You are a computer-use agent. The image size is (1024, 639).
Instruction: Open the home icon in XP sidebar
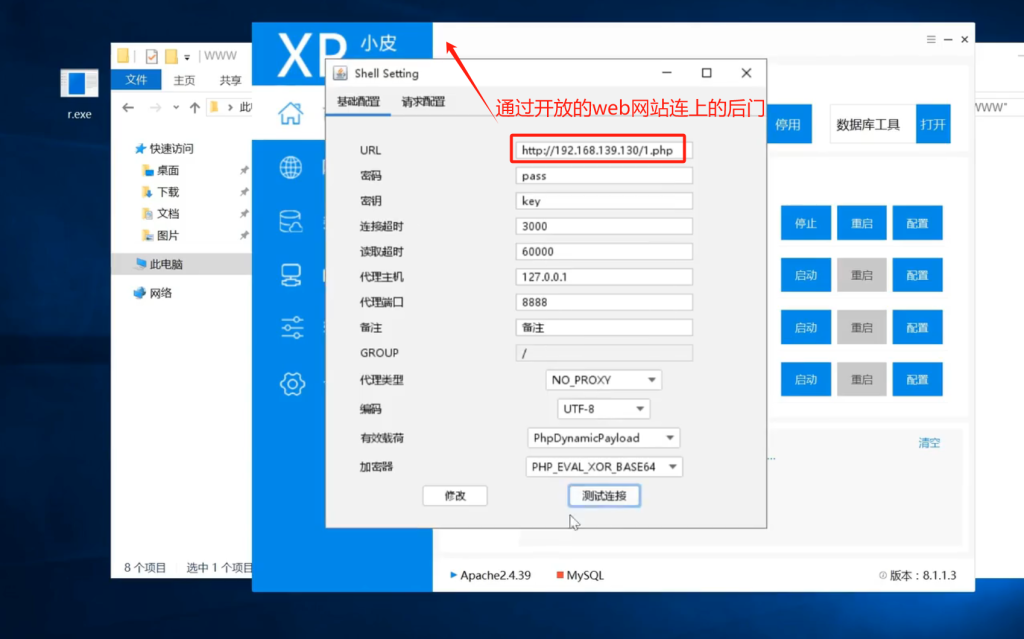click(291, 113)
